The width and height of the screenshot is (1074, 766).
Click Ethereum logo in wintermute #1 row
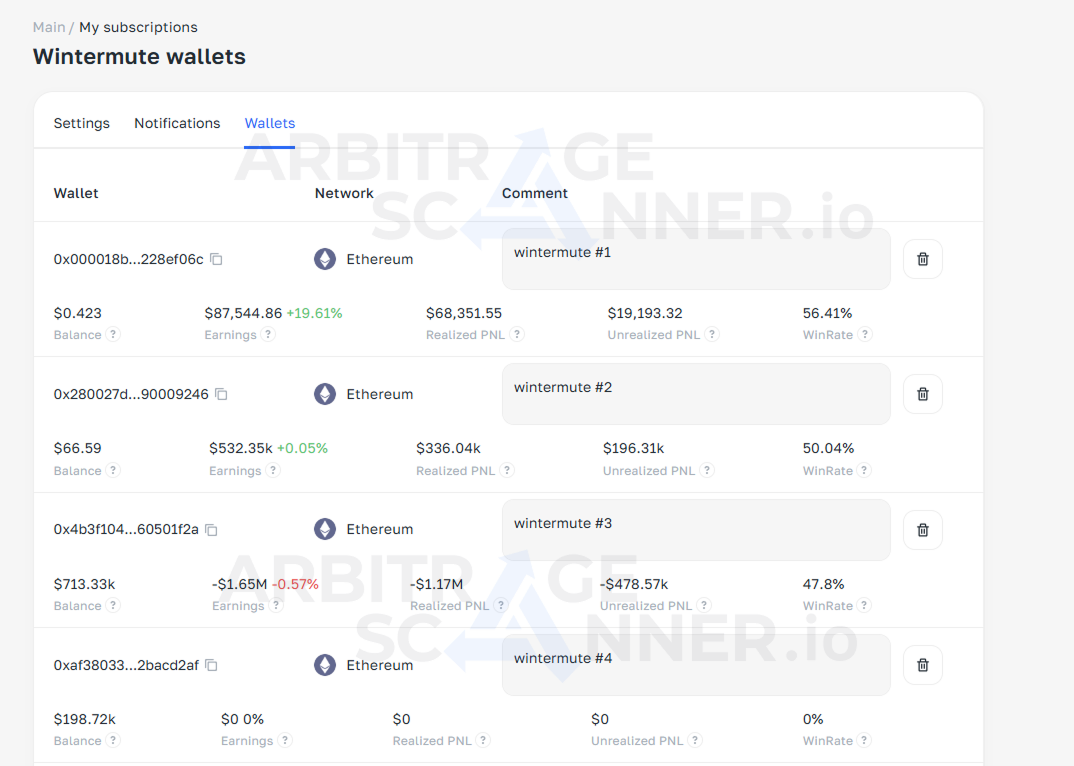click(x=325, y=259)
